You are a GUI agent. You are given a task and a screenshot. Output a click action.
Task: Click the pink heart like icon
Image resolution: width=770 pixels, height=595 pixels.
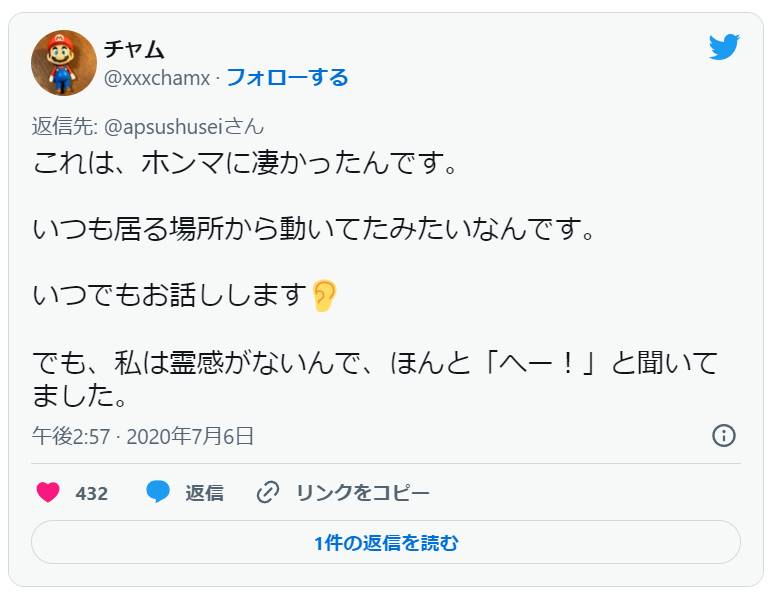pos(48,492)
